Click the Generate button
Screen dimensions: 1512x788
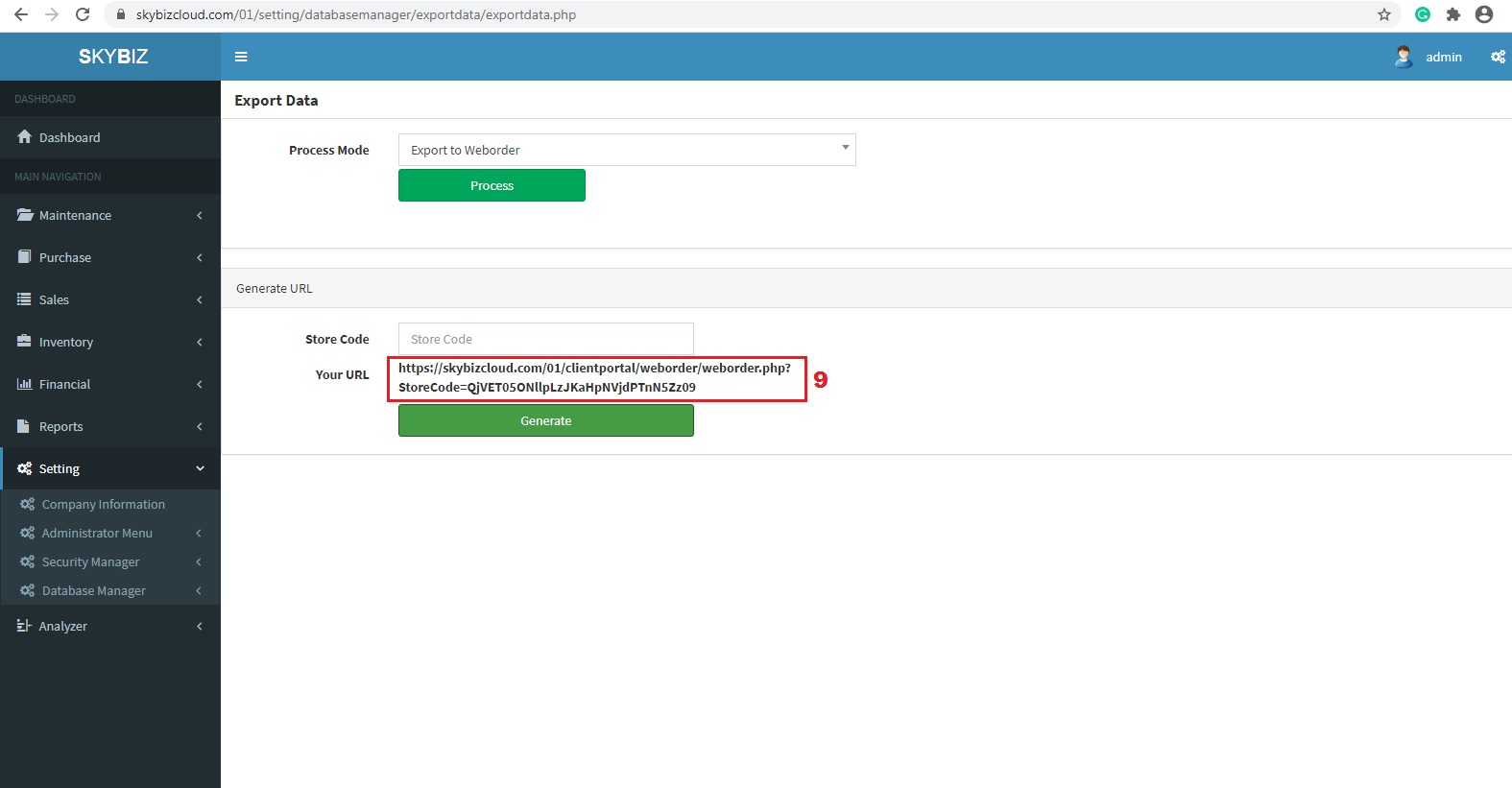coord(545,420)
